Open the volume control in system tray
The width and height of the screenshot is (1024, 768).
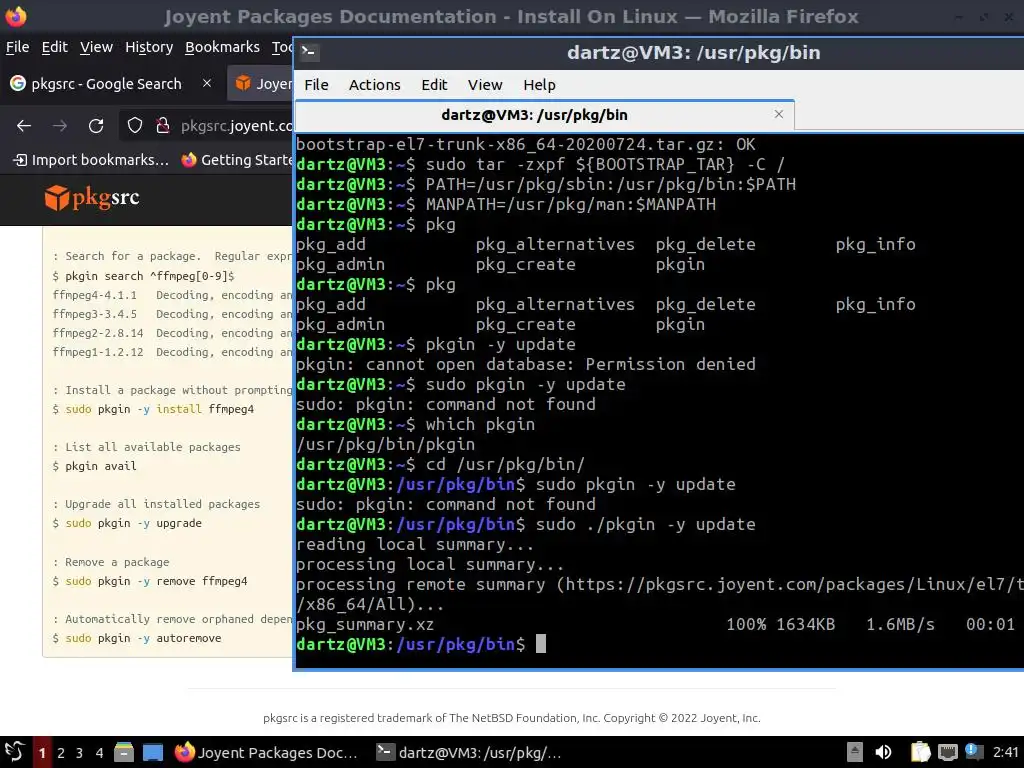tap(883, 752)
